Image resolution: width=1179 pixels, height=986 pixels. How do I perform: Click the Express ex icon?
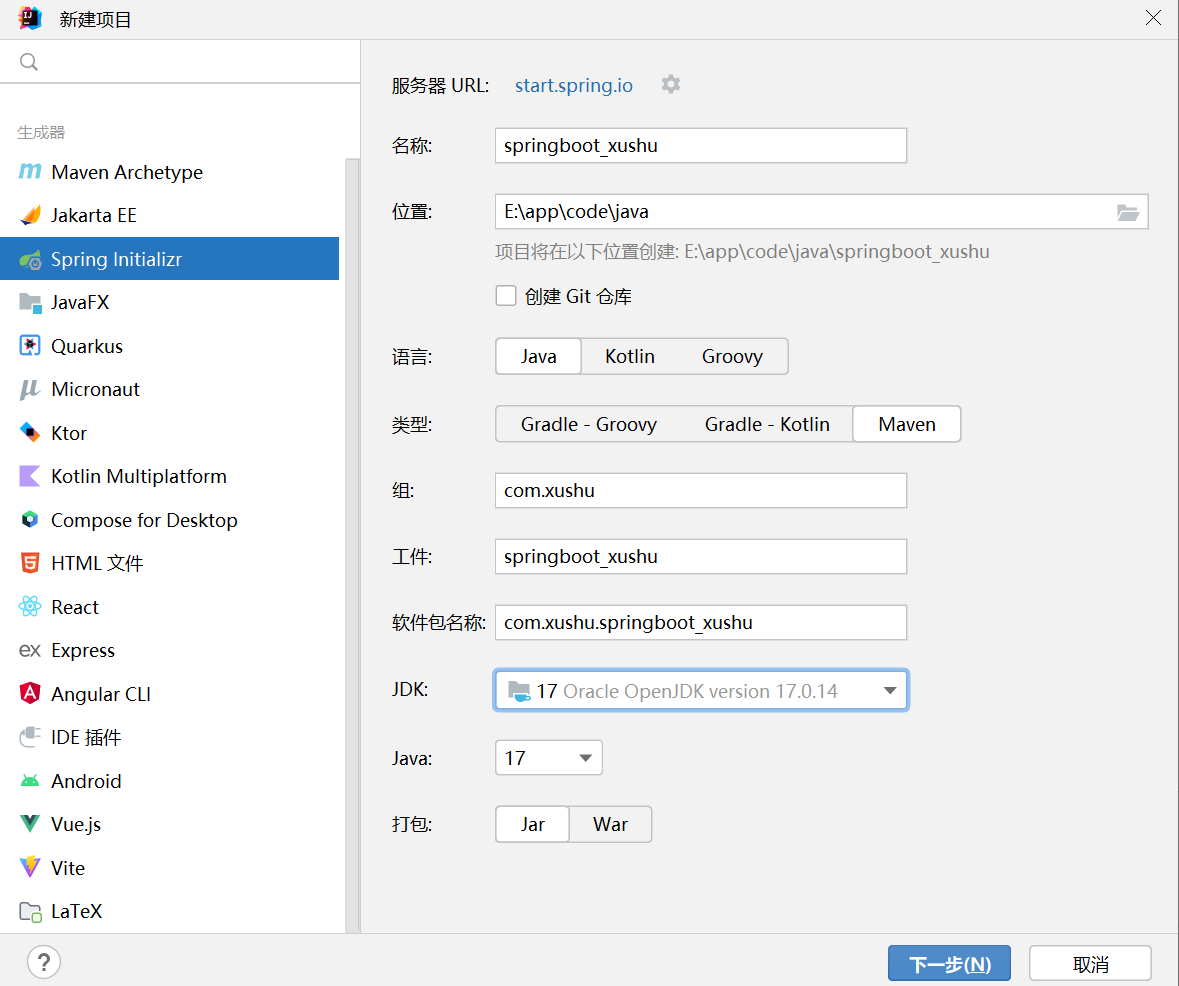[x=30, y=650]
